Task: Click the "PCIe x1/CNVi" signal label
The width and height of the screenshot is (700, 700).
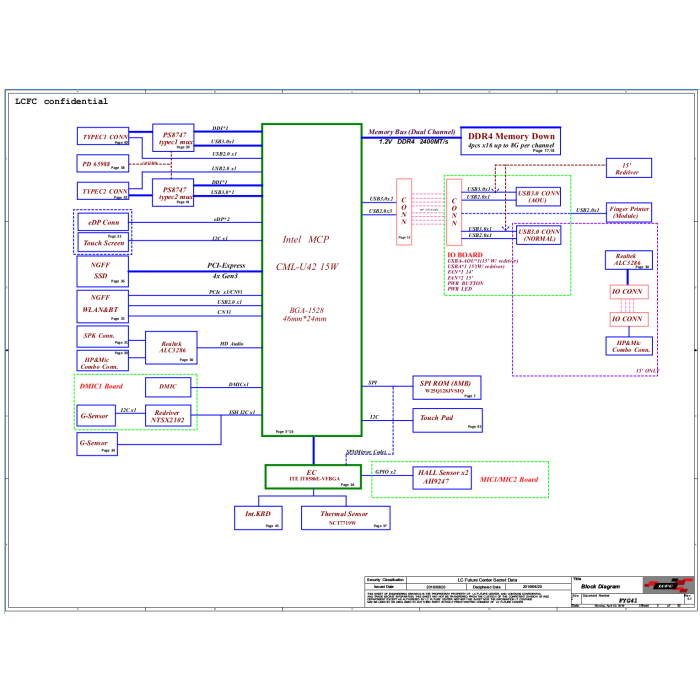Action: pyautogui.click(x=226, y=292)
